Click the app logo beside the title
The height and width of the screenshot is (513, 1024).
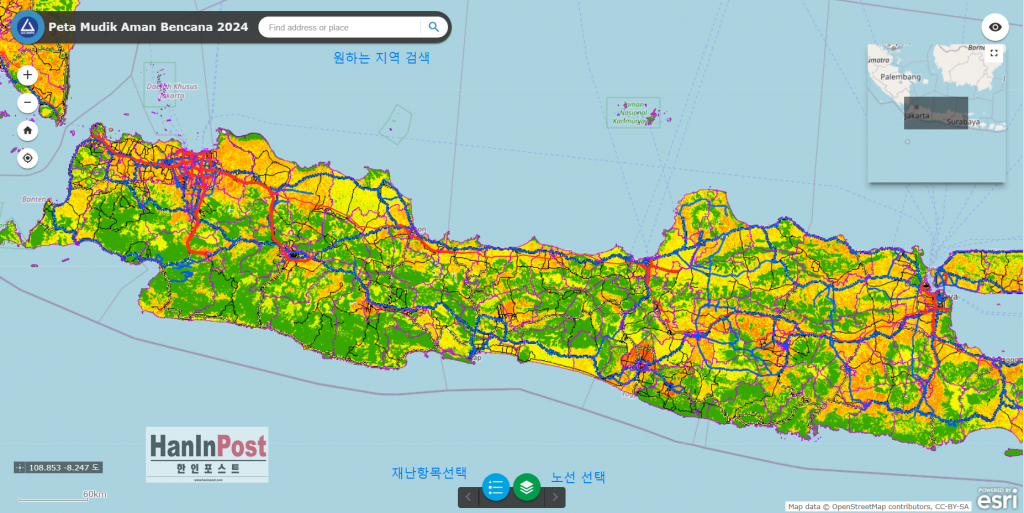(x=28, y=26)
